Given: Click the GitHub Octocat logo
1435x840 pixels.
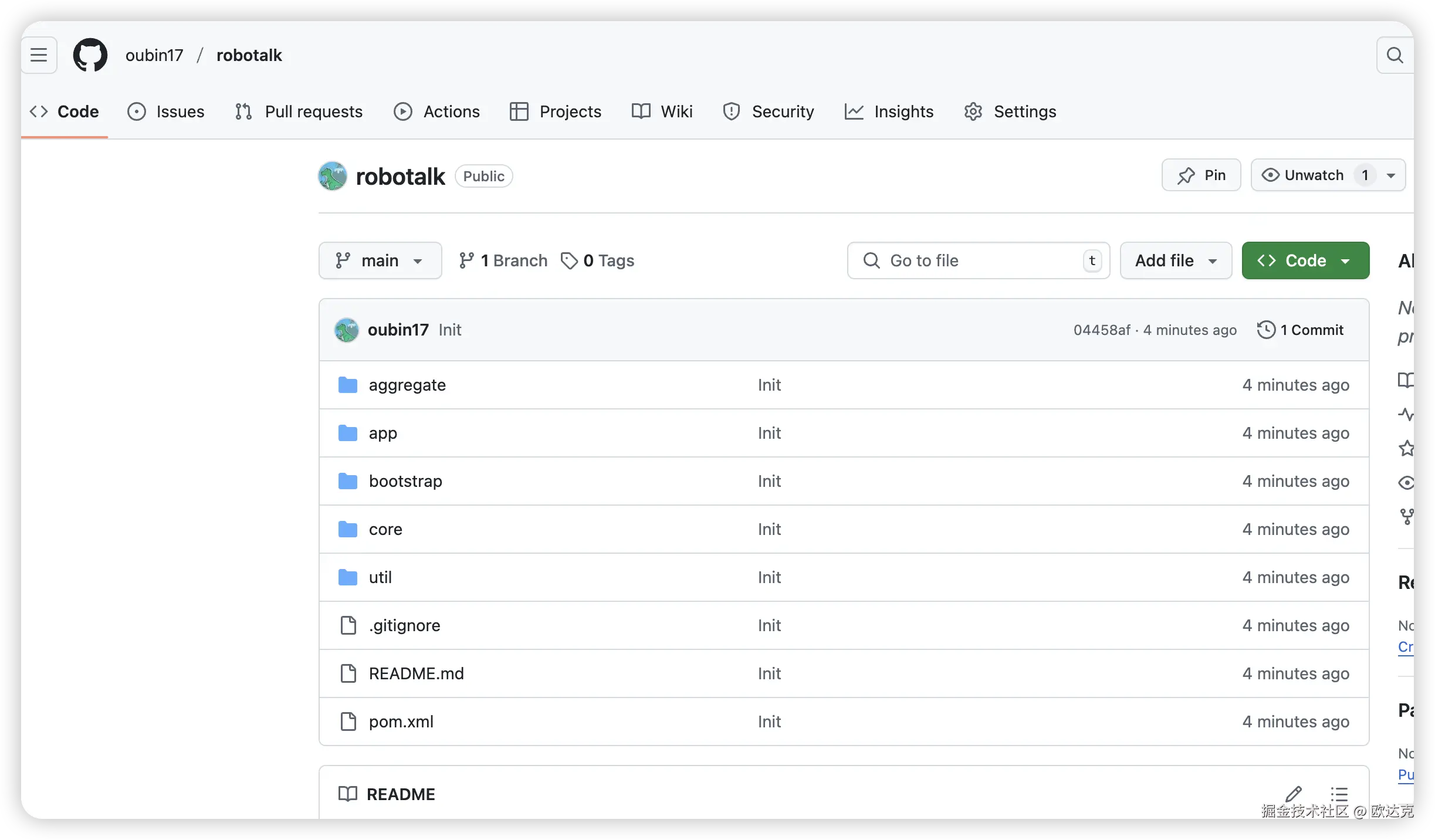Looking at the screenshot, I should point(90,55).
